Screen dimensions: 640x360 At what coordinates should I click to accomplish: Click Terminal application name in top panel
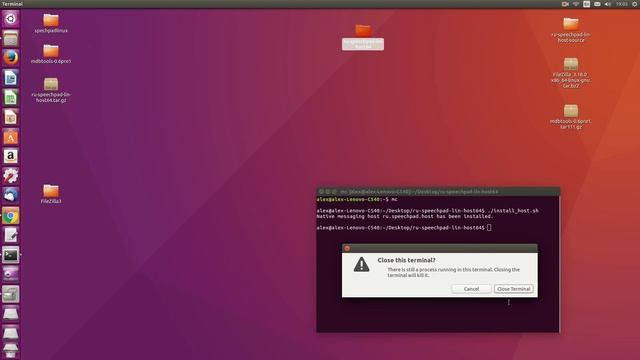pos(12,4)
